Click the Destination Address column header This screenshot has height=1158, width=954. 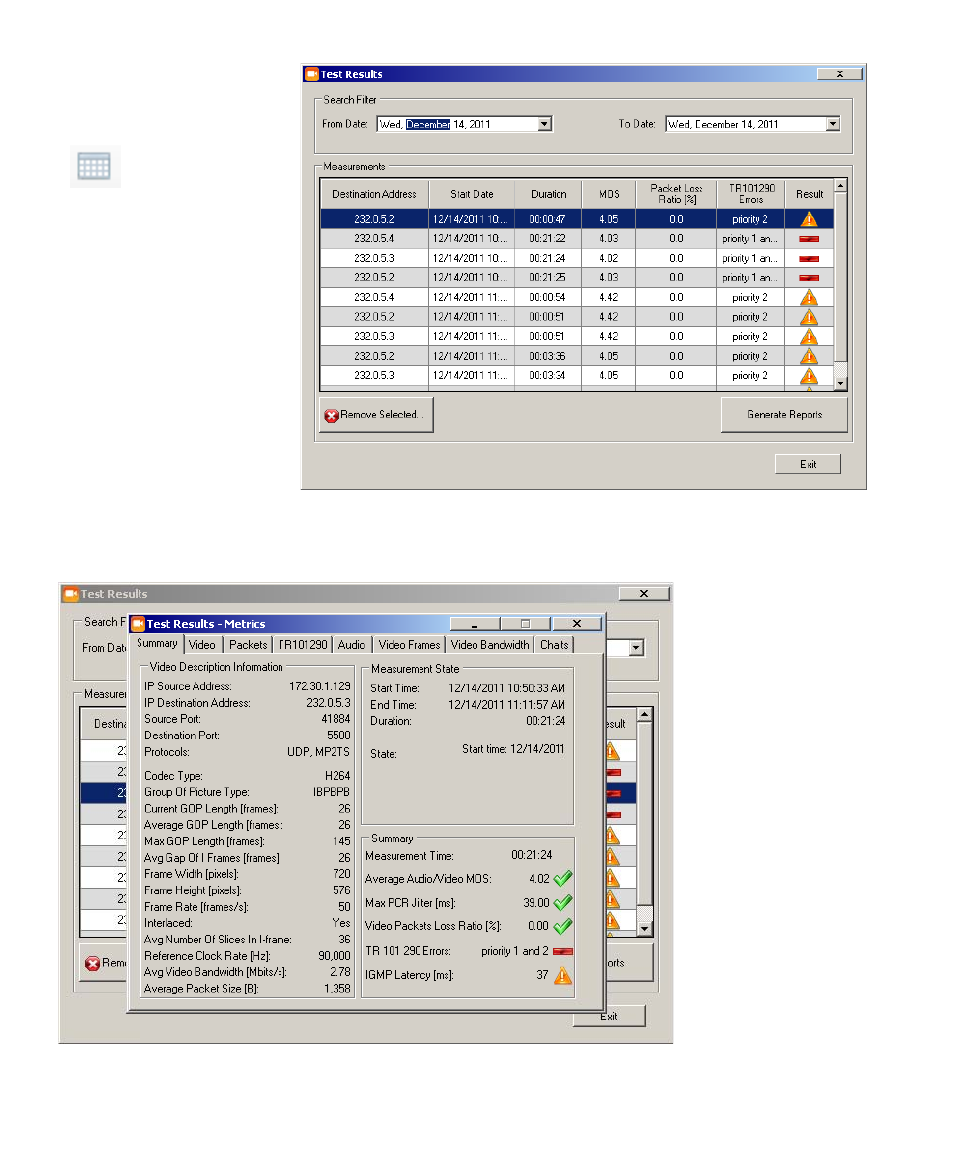tap(374, 194)
